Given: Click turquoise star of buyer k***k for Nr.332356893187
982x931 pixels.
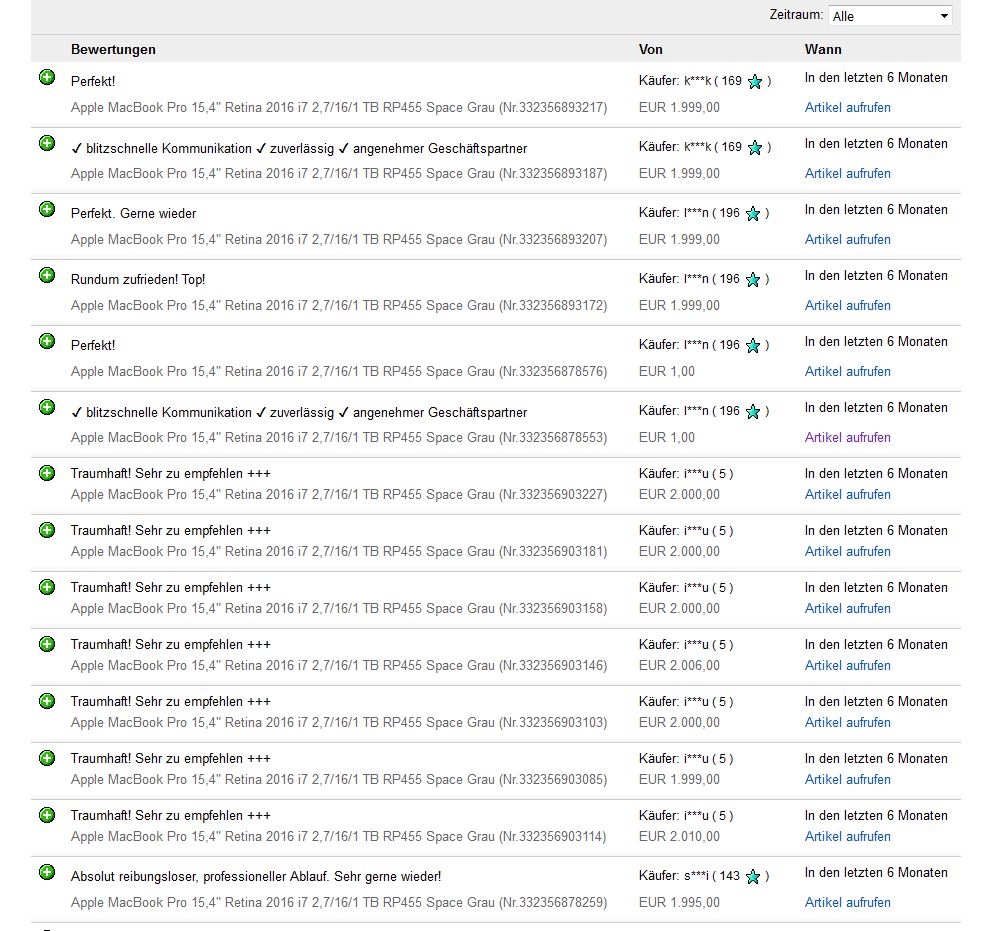Looking at the screenshot, I should (x=755, y=147).
